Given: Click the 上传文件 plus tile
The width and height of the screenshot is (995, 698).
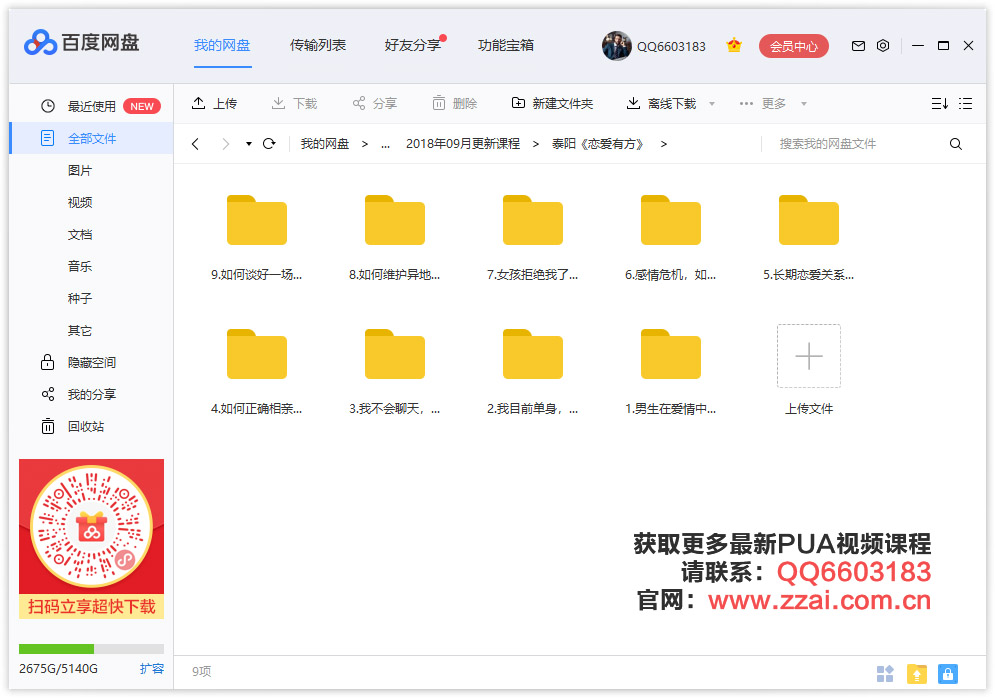Looking at the screenshot, I should pyautogui.click(x=809, y=356).
